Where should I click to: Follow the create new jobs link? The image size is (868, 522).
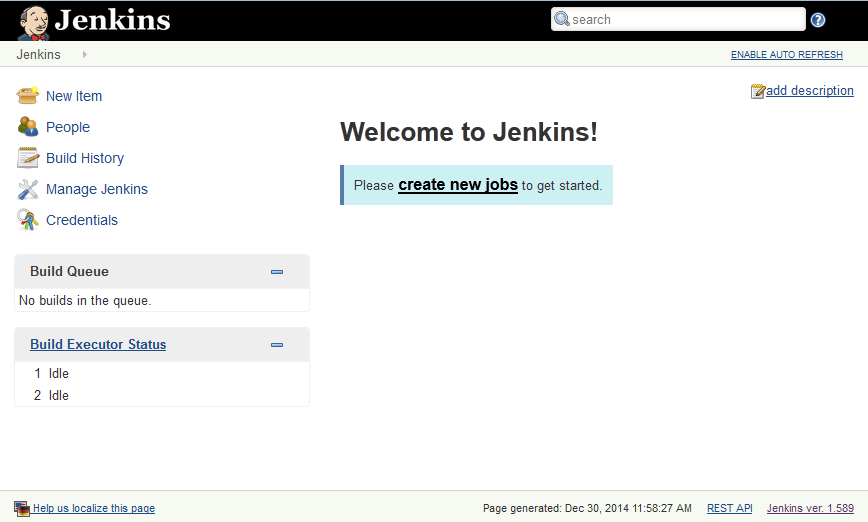click(458, 184)
